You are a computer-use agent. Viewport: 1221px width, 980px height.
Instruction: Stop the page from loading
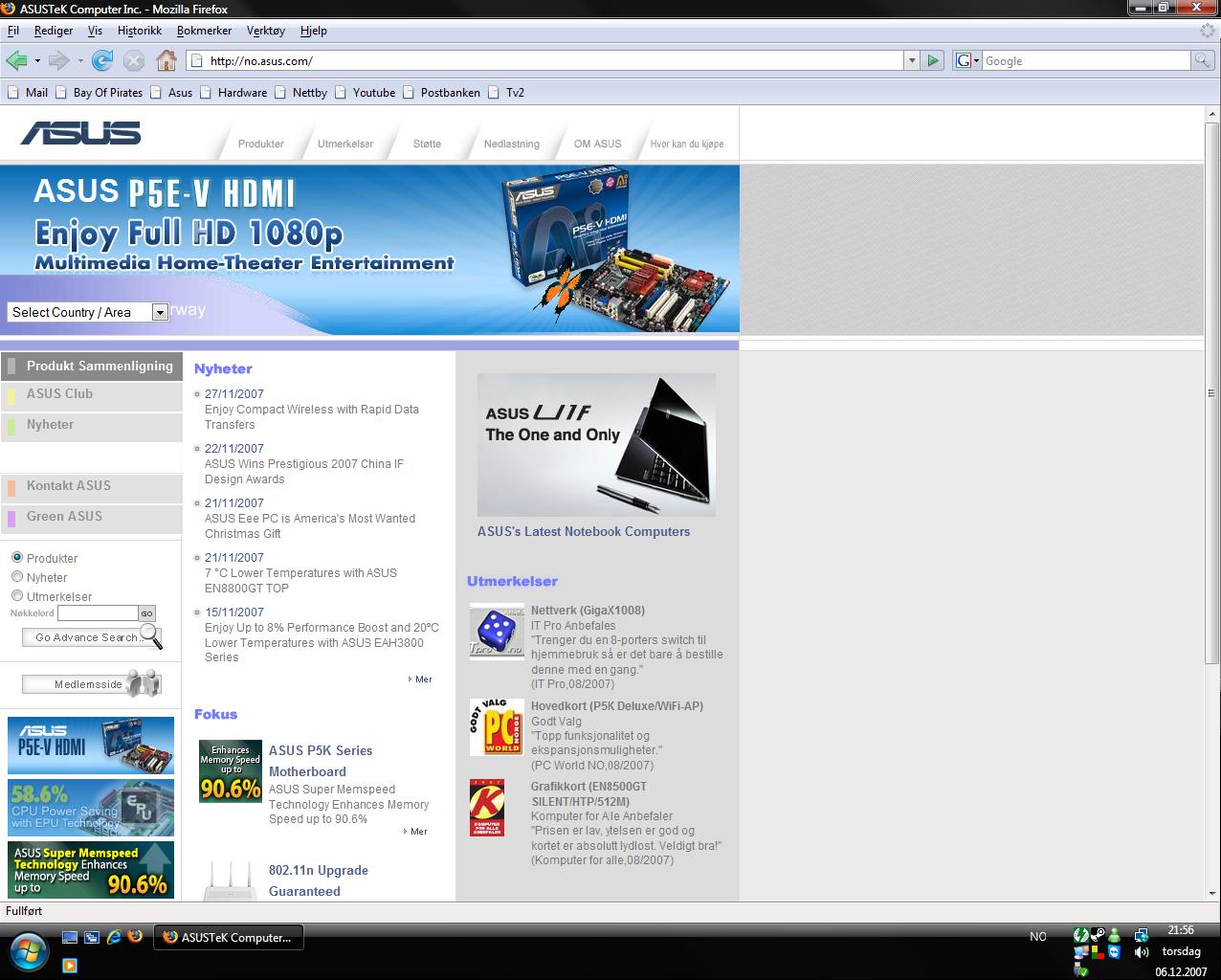point(134,61)
